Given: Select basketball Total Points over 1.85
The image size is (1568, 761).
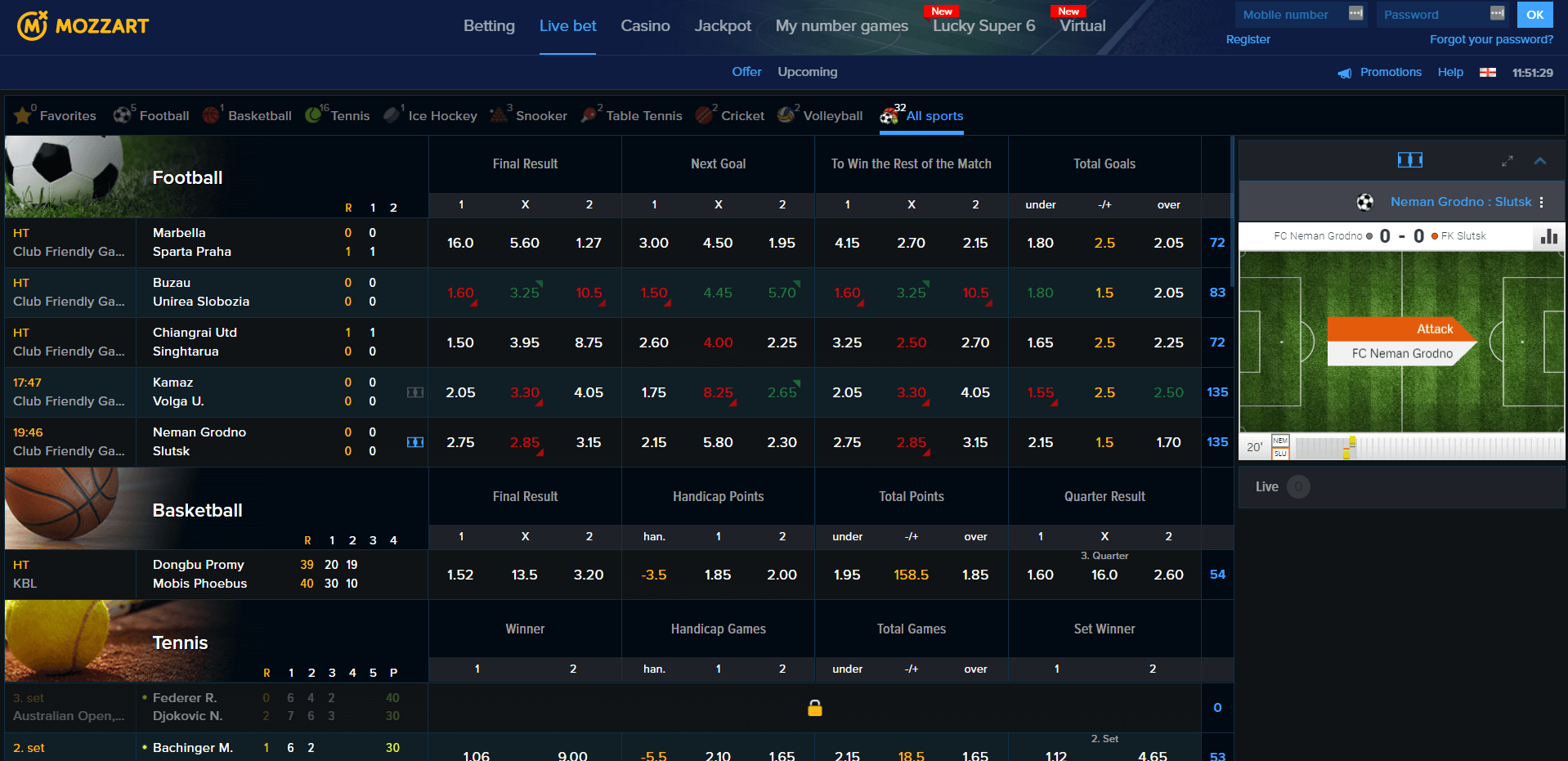Looking at the screenshot, I should coord(975,575).
